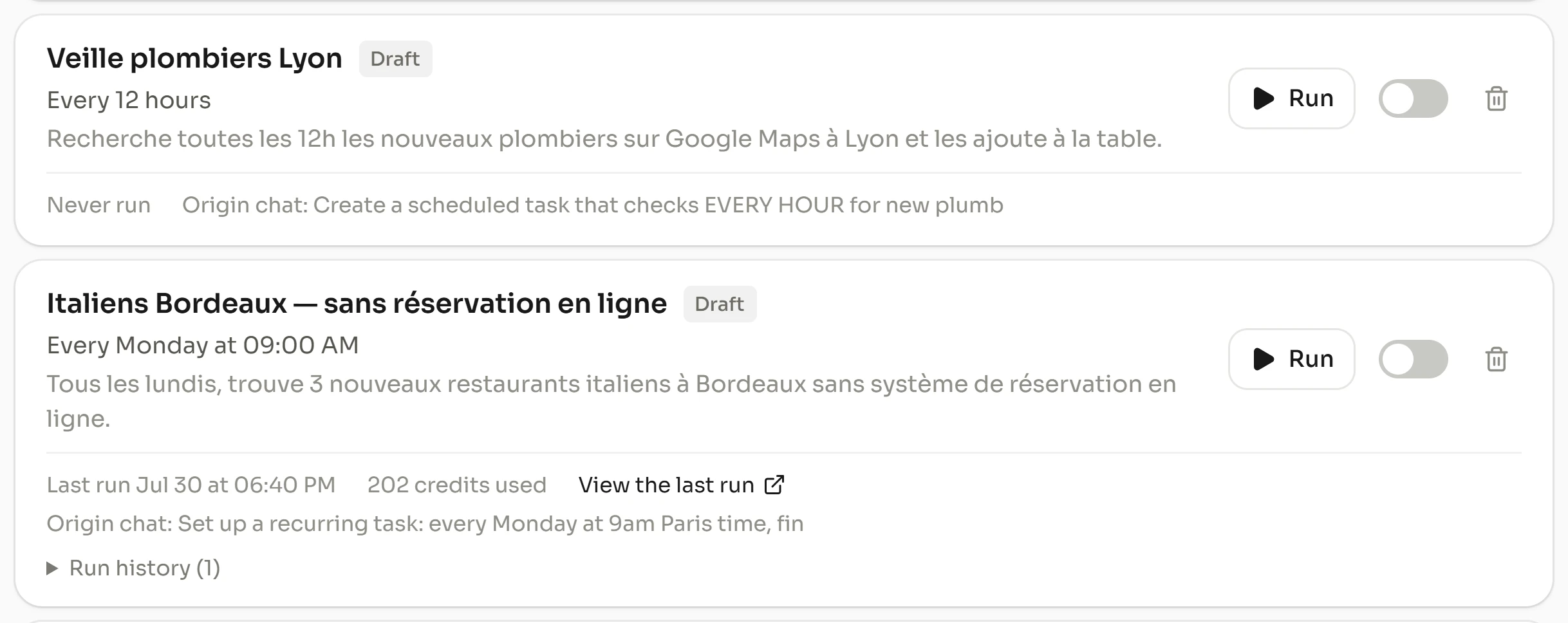Select the Veille plombiers Lyon title

(x=194, y=59)
